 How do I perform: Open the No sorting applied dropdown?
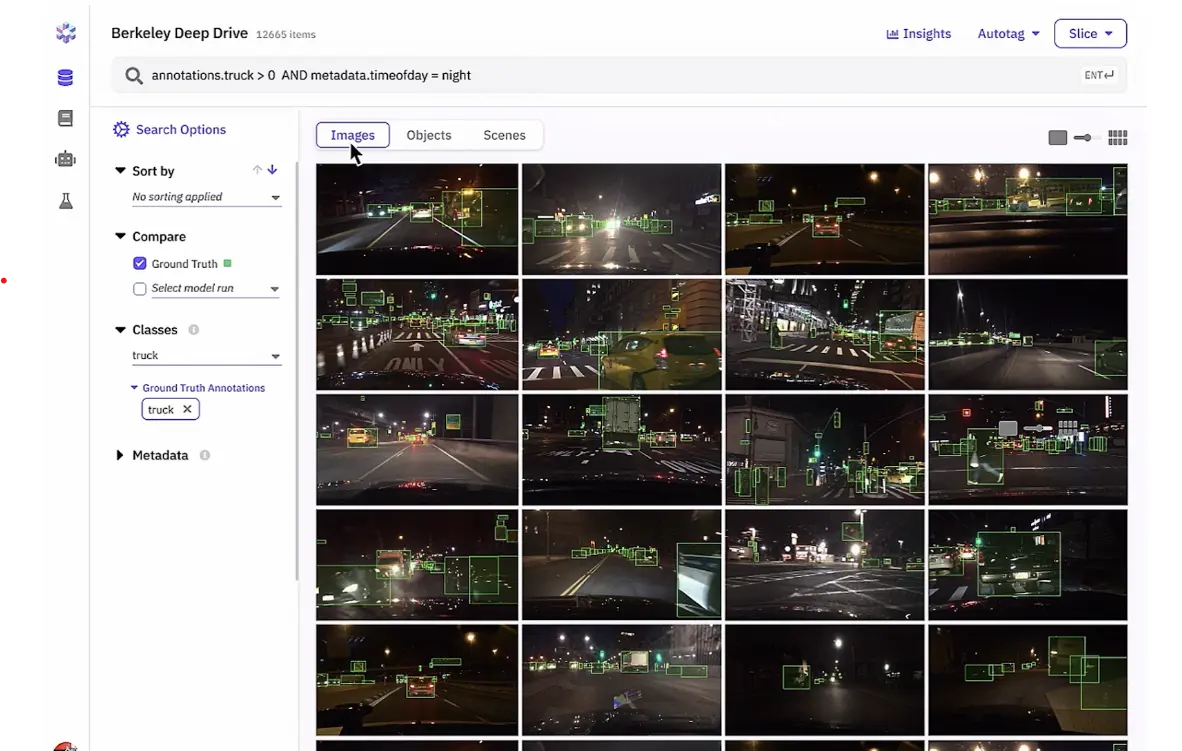pyautogui.click(x=205, y=196)
